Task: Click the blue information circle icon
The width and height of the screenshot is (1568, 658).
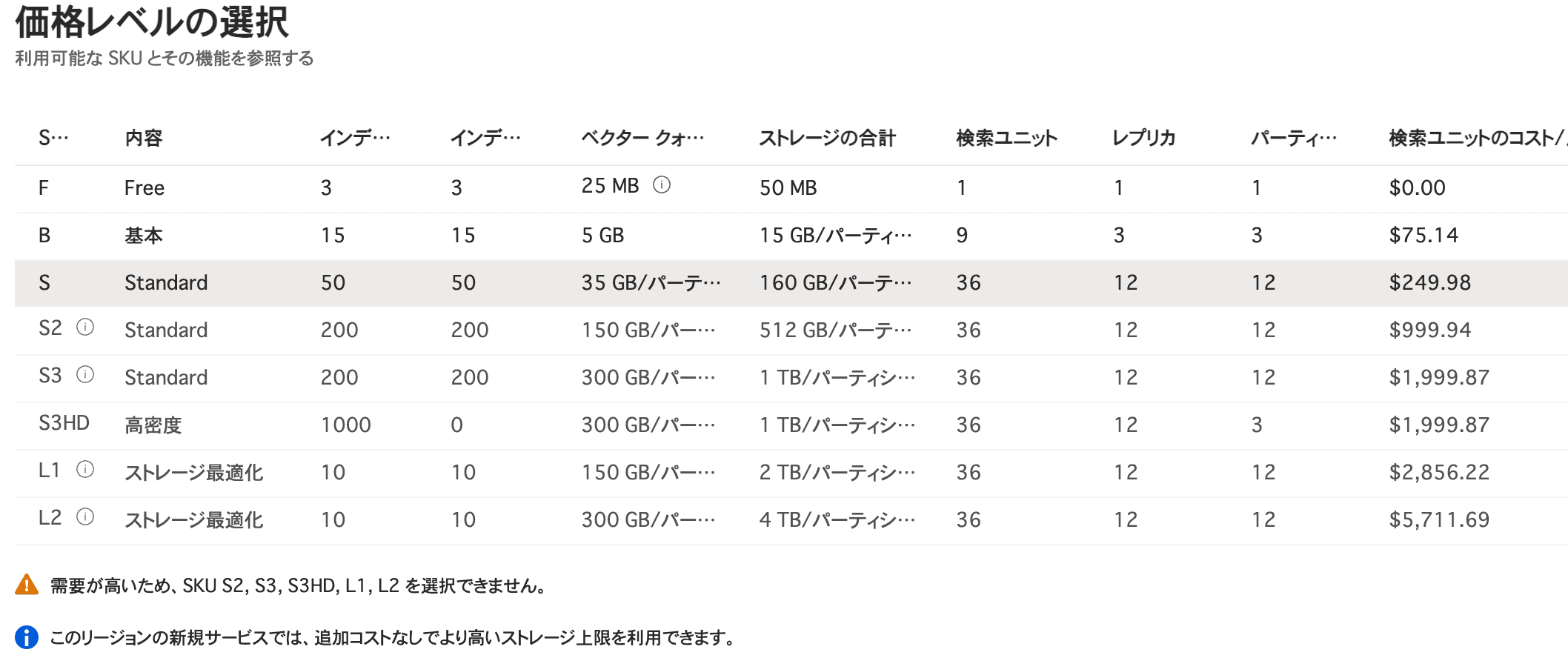Action: tap(27, 637)
